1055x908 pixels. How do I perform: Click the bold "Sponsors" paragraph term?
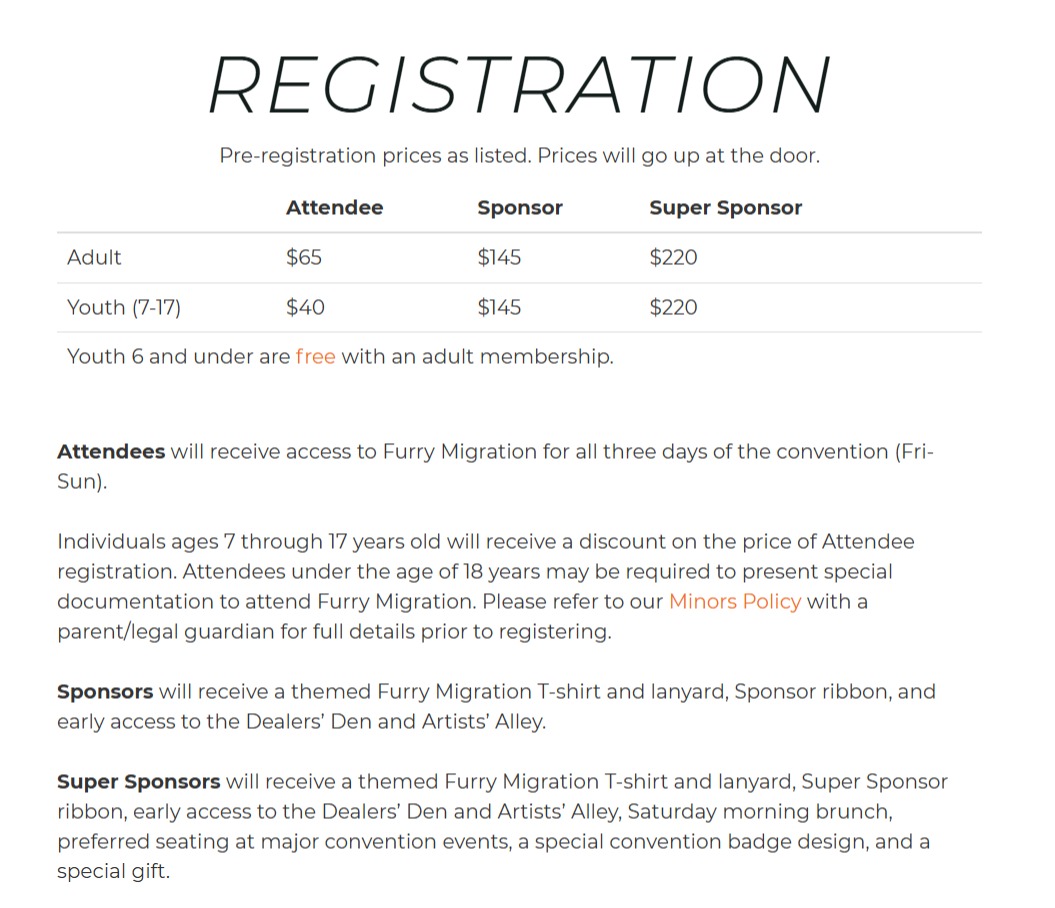point(105,691)
